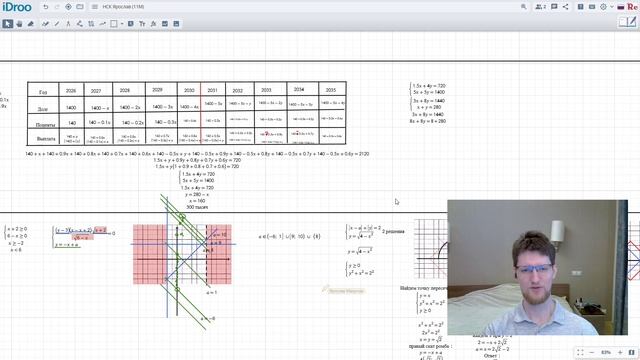Viewport: 640px width, 360px height.
Task: Select the coordinate axes tool
Action: tap(91, 24)
